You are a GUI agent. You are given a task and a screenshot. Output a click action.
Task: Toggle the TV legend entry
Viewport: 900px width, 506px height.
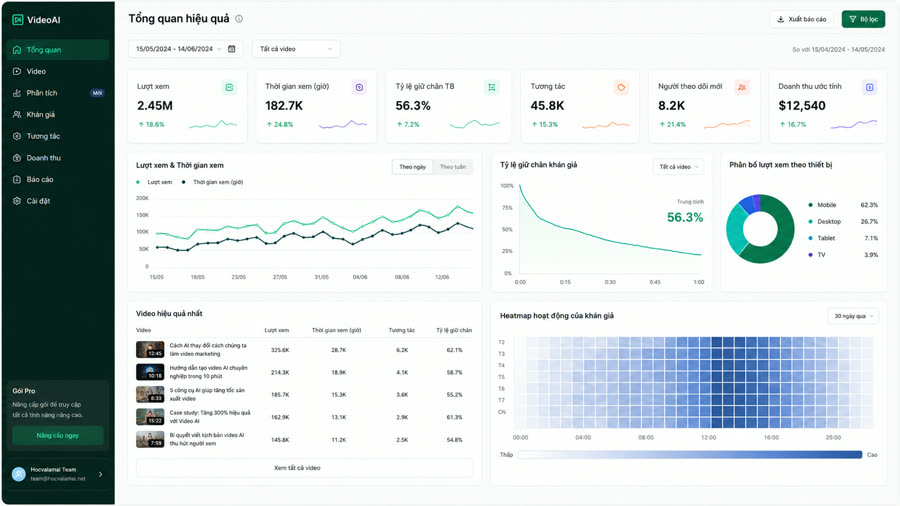[x=843, y=255]
